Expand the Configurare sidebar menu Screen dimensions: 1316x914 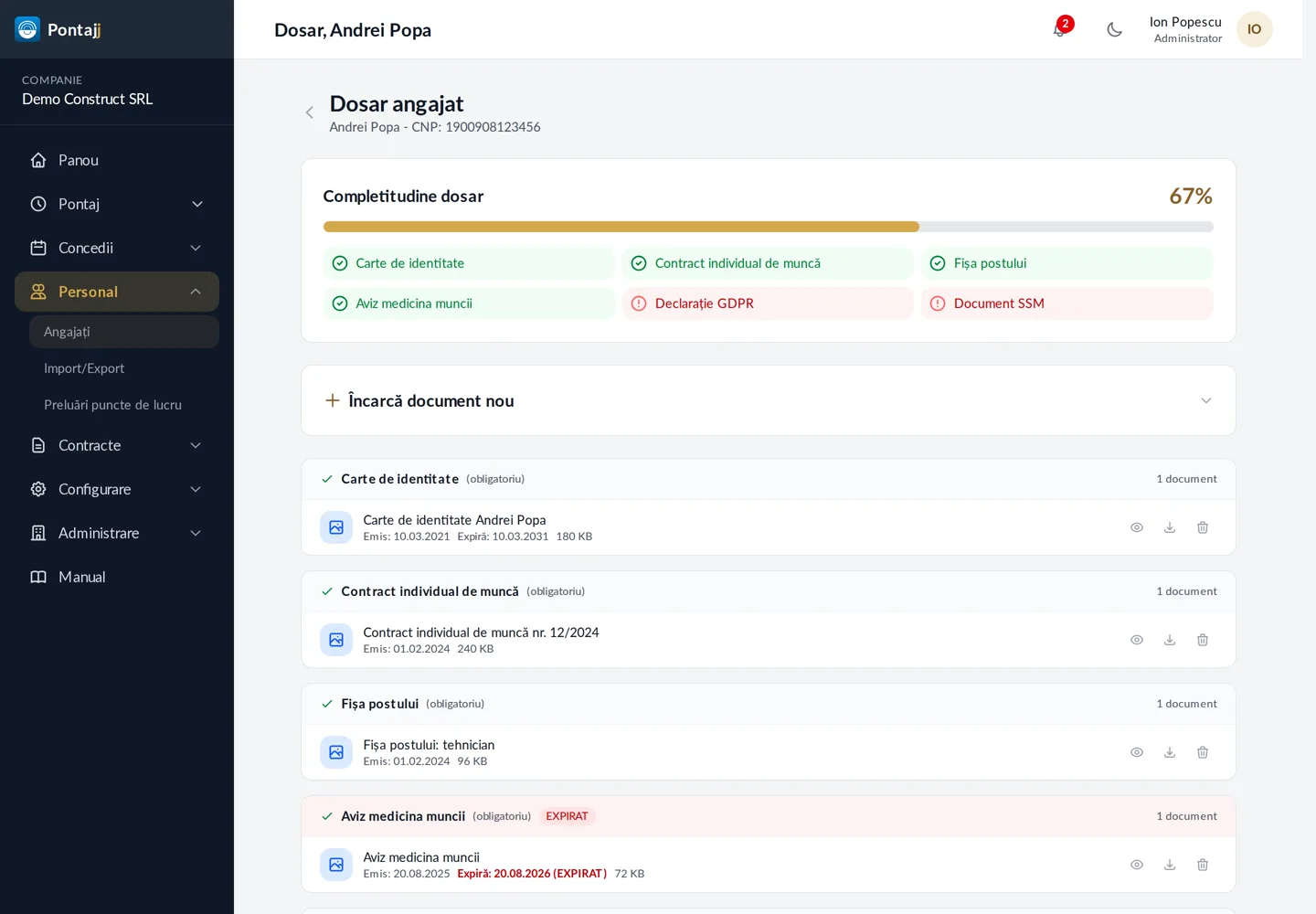117,489
